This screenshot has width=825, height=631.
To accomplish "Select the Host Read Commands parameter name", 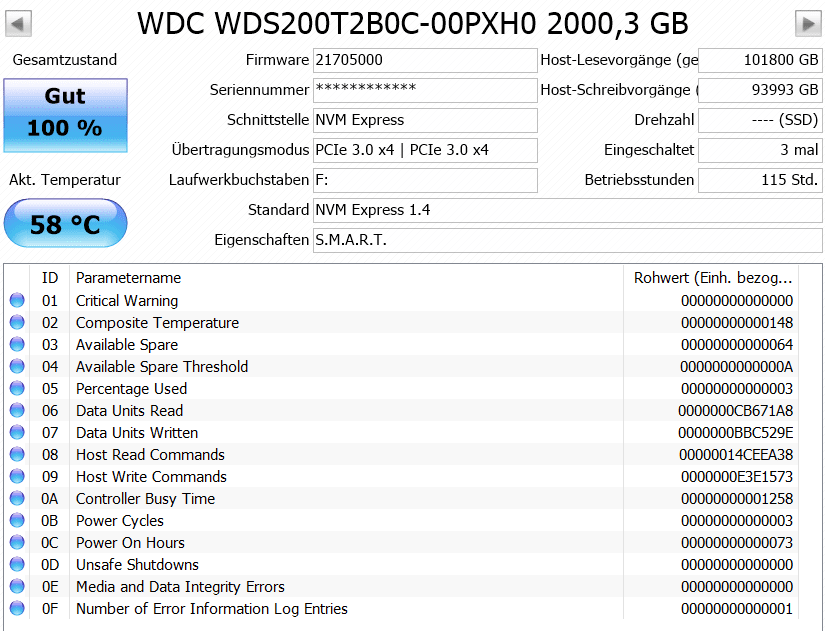I will click(150, 455).
